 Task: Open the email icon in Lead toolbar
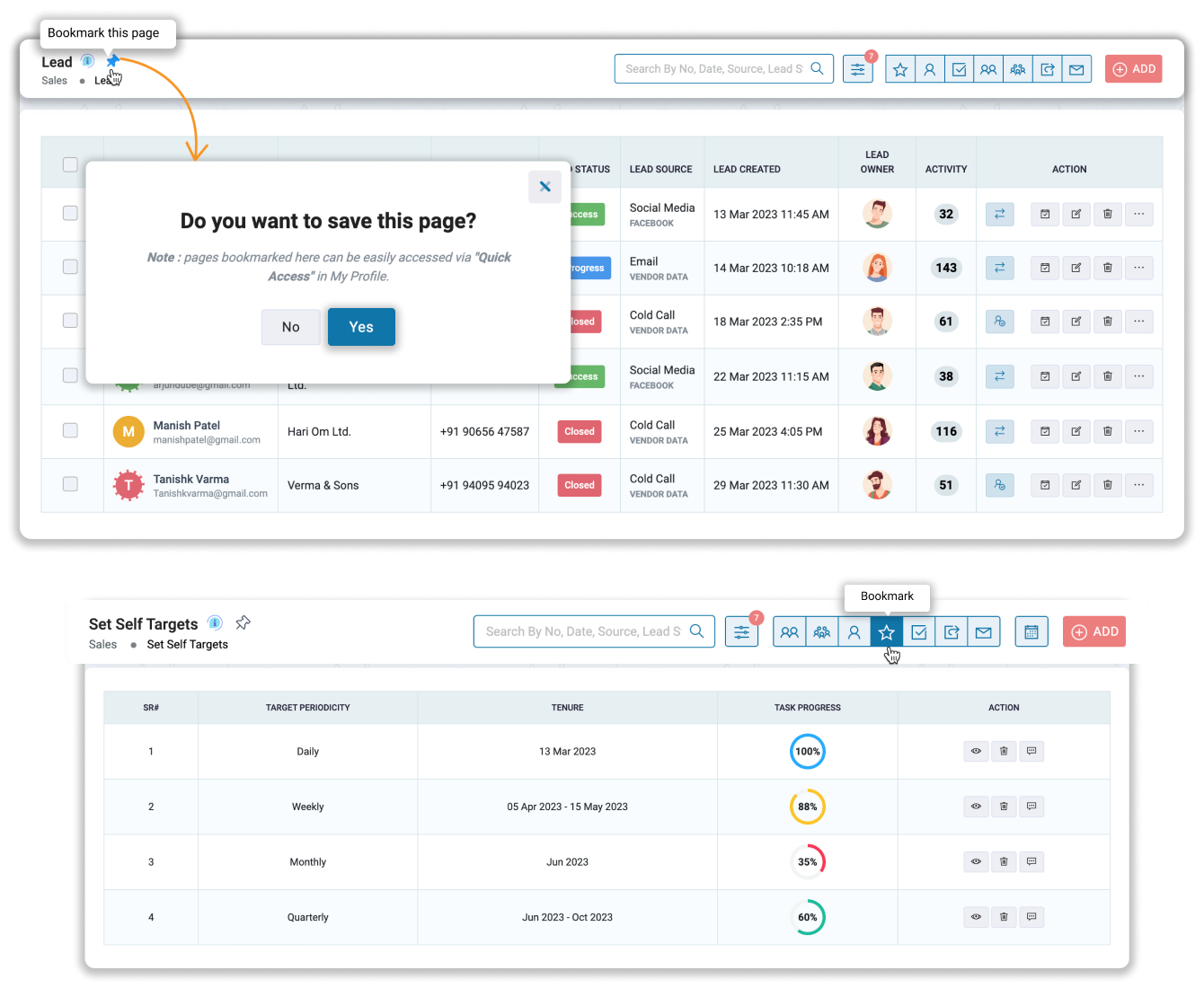point(1076,68)
